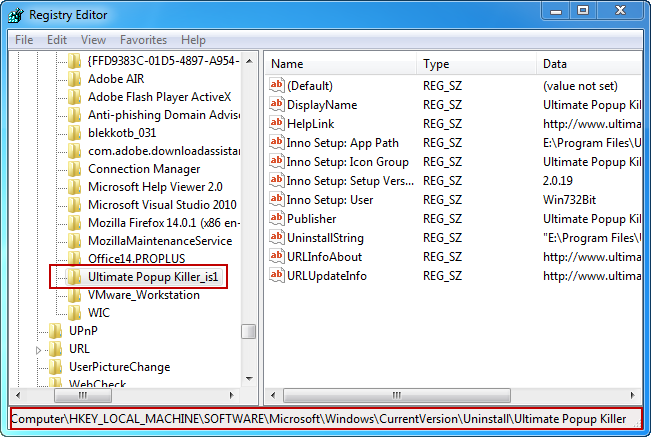Click the folder icon beside MozillaMaintenanceService
Image resolution: width=651 pixels, height=437 pixels.
tap(74, 241)
